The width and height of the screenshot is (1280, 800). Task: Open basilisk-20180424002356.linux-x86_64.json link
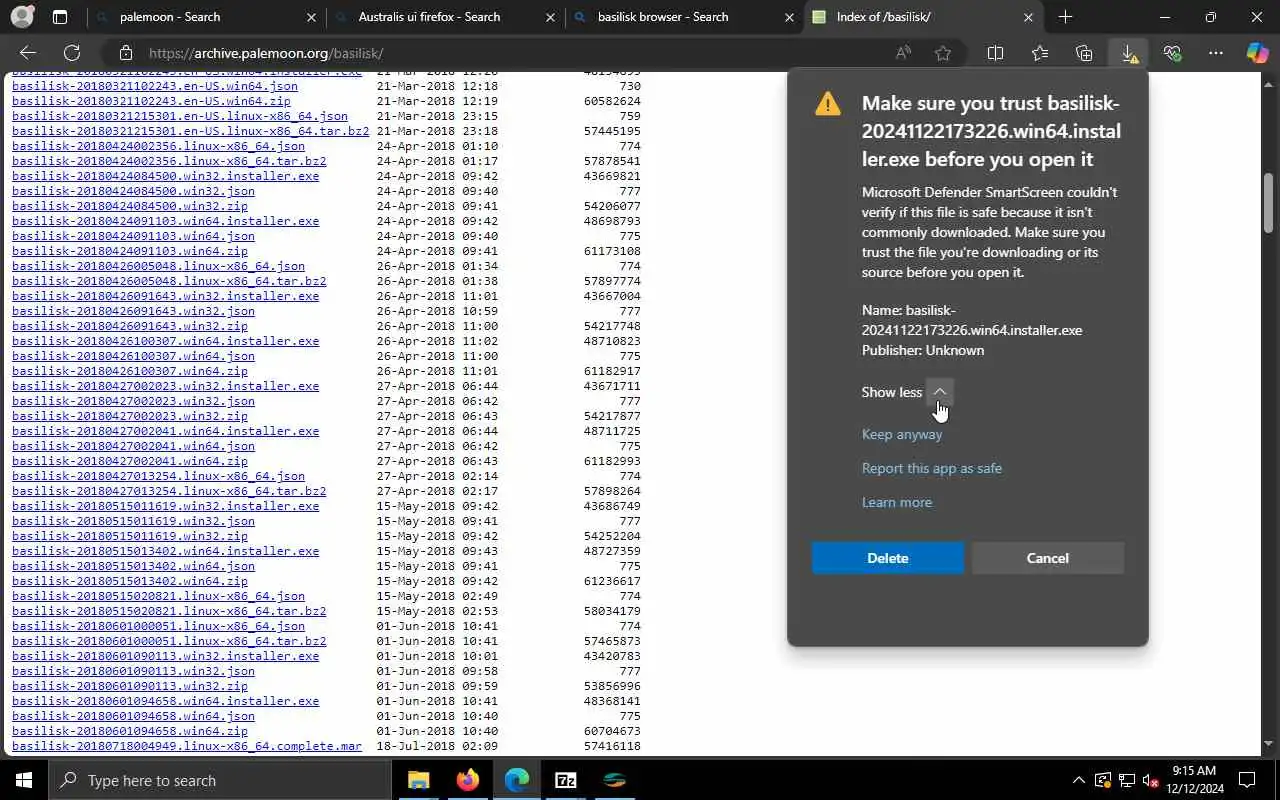coord(158,146)
